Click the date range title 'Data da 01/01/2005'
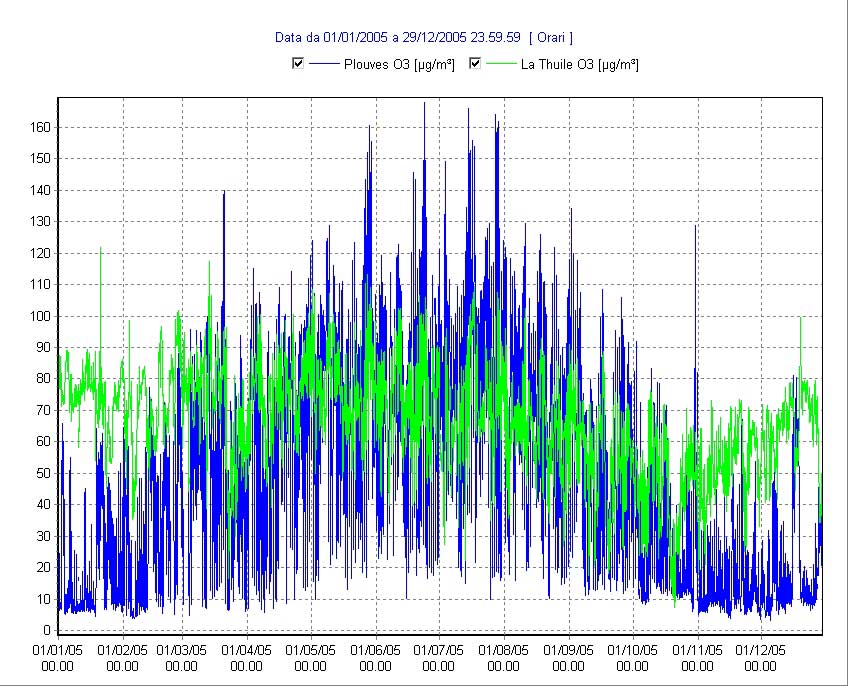848x686 pixels. [x=331, y=37]
